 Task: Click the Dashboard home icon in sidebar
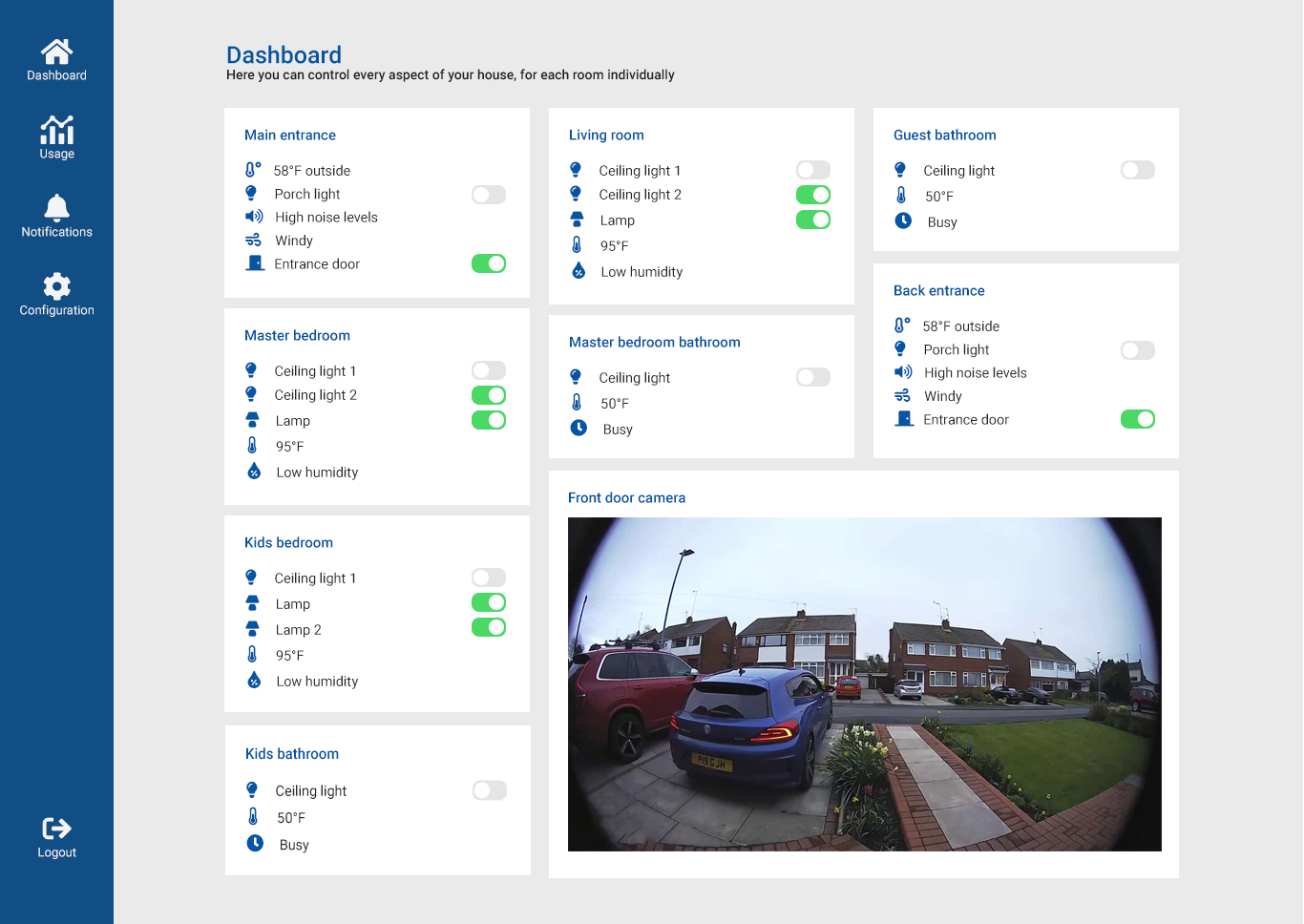click(x=56, y=52)
